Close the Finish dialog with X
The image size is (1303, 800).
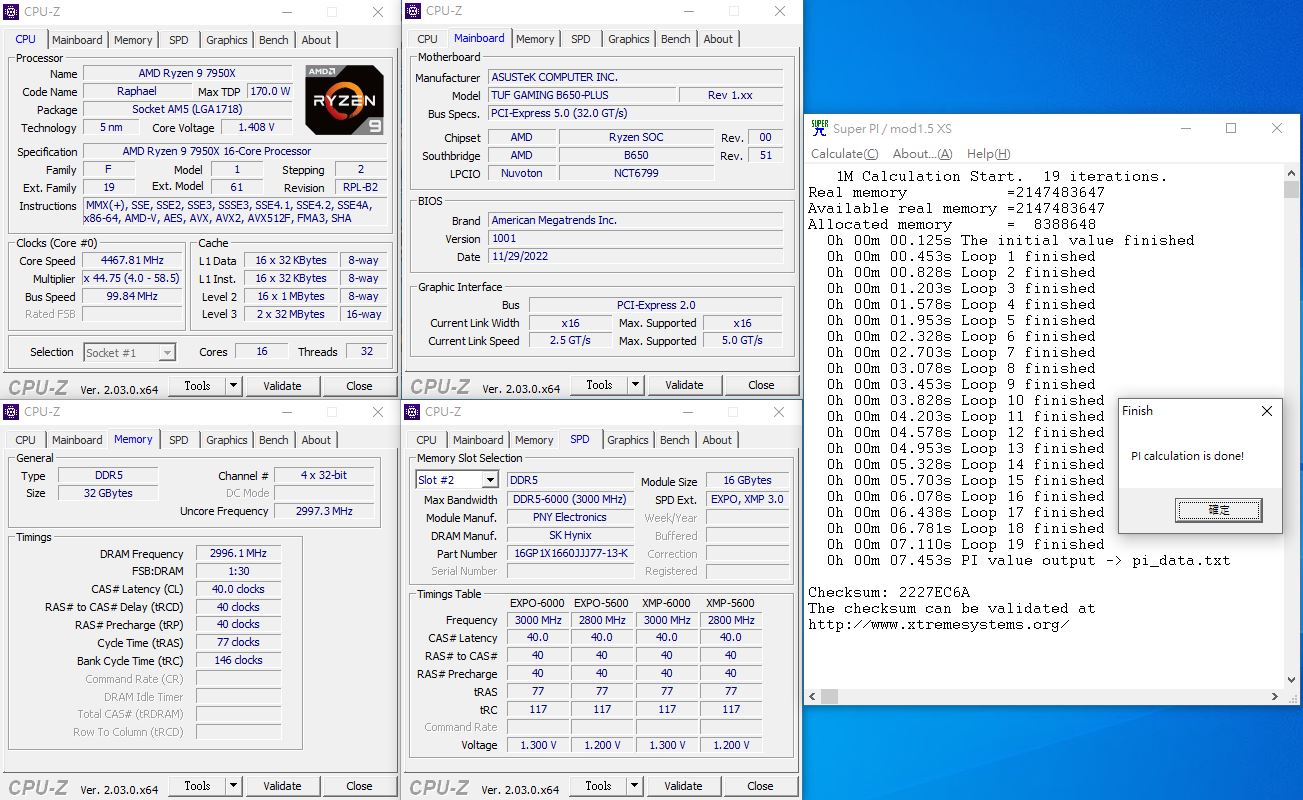1267,411
